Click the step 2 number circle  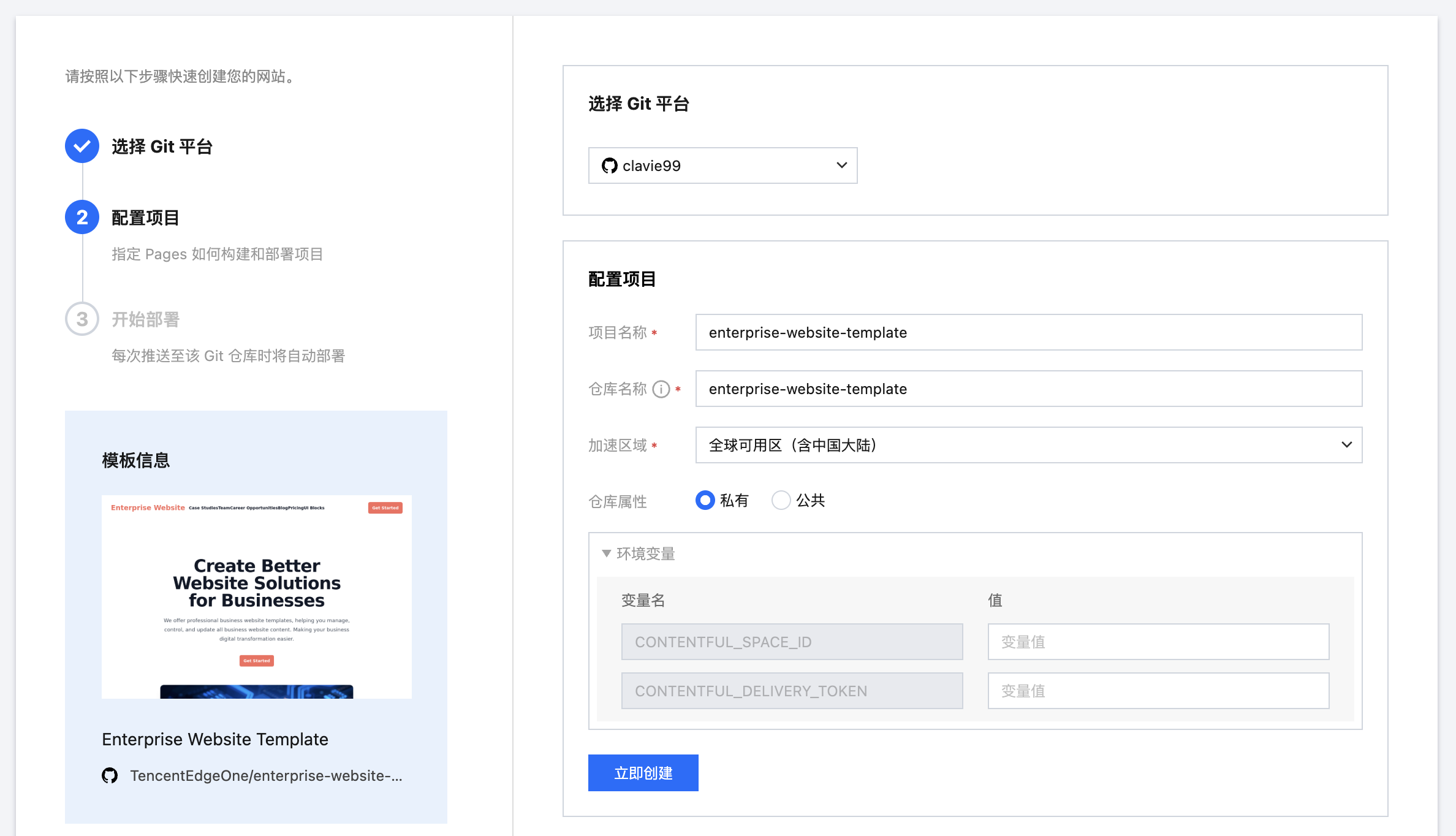pyautogui.click(x=82, y=217)
